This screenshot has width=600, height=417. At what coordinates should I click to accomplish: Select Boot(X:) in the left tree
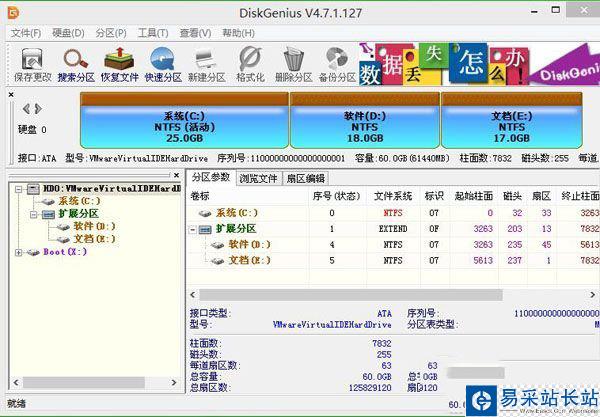(x=65, y=252)
